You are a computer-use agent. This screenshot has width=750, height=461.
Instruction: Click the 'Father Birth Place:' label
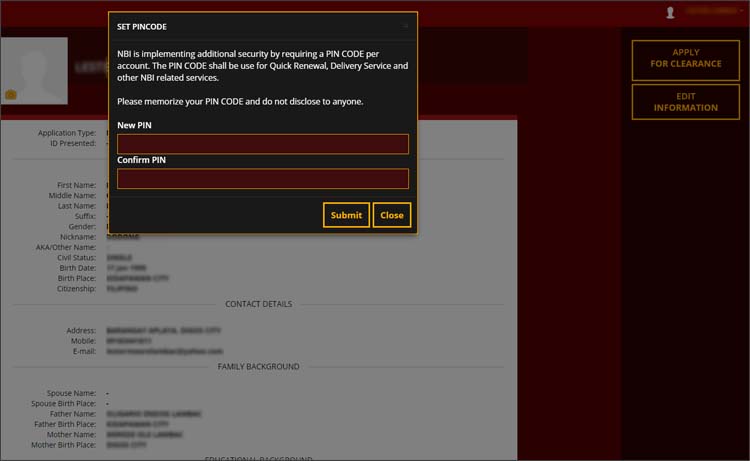(65, 424)
